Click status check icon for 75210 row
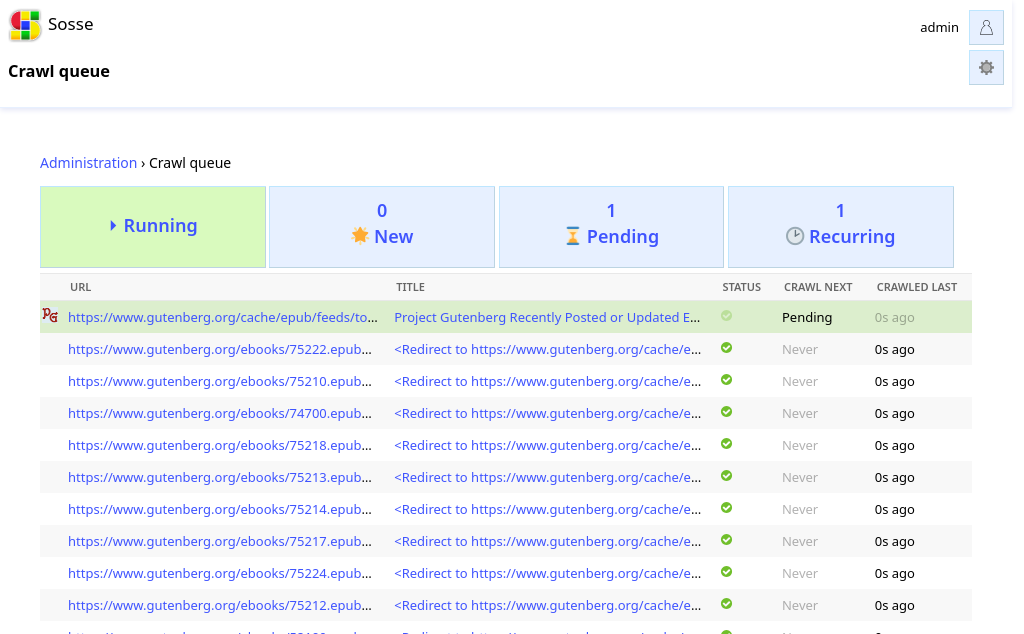Screen dimensions: 1024x634 [726, 380]
